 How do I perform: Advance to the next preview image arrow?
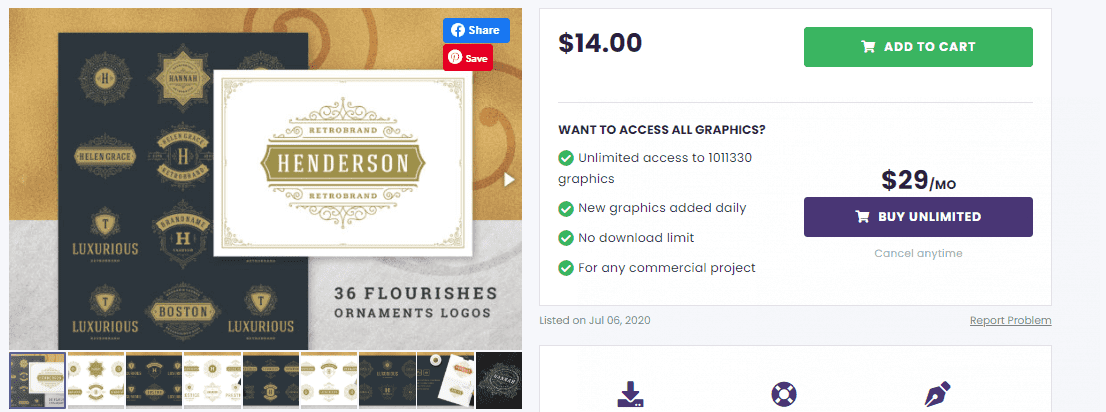(509, 180)
